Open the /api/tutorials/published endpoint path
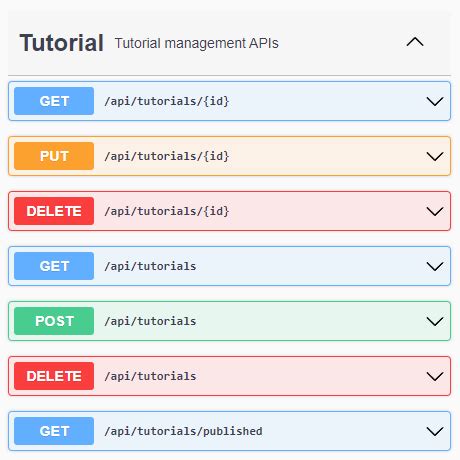The width and height of the screenshot is (460, 460). coord(183,431)
